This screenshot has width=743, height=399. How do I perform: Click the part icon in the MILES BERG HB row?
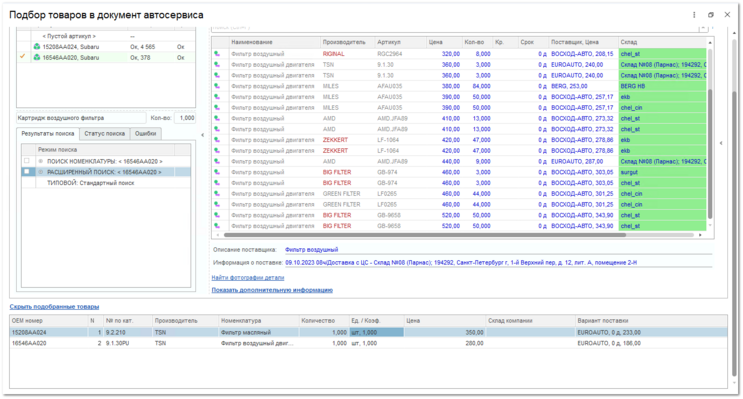pos(217,86)
